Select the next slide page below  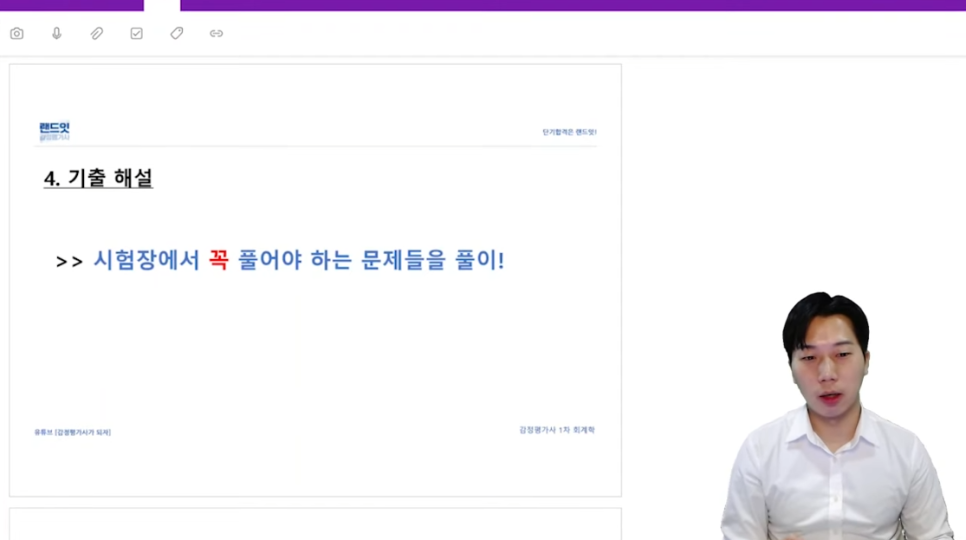click(x=315, y=524)
